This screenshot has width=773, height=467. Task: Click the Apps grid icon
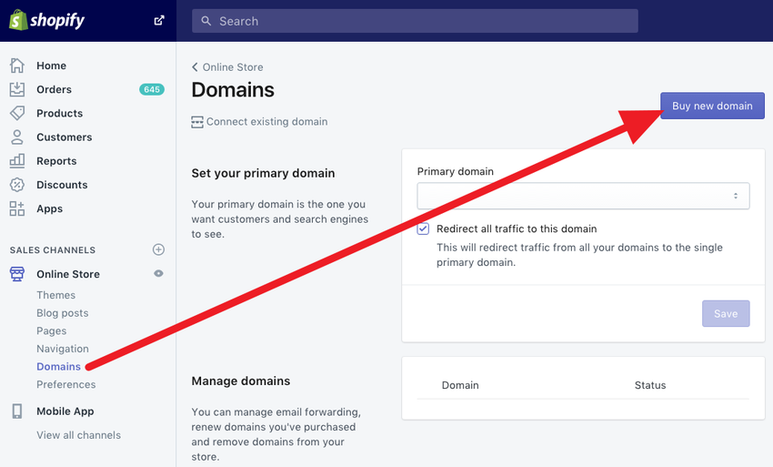click(x=17, y=209)
